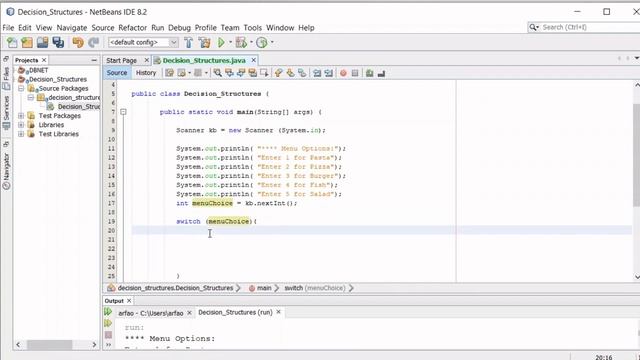Click the Toggle Bookmark editor icon
This screenshot has height=360, width=640.
click(302, 73)
